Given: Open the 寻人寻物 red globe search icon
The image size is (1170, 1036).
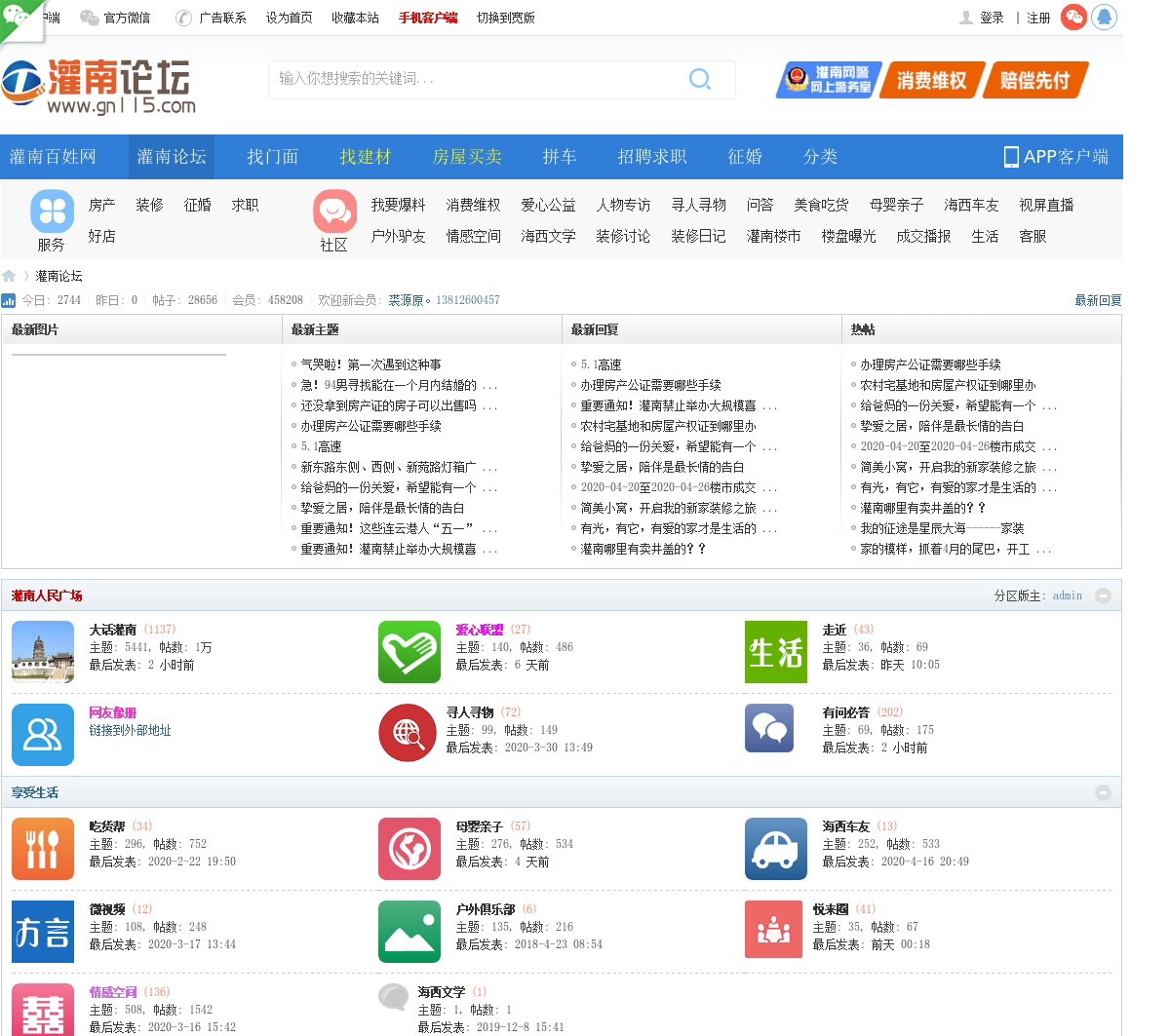Looking at the screenshot, I should pos(407,733).
